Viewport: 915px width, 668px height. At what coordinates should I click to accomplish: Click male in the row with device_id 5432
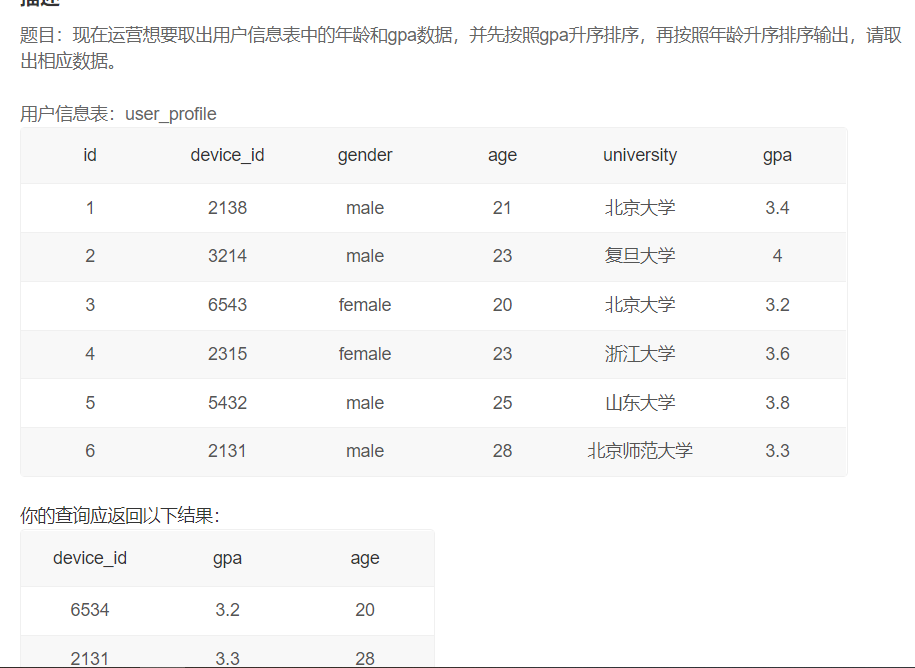point(365,403)
